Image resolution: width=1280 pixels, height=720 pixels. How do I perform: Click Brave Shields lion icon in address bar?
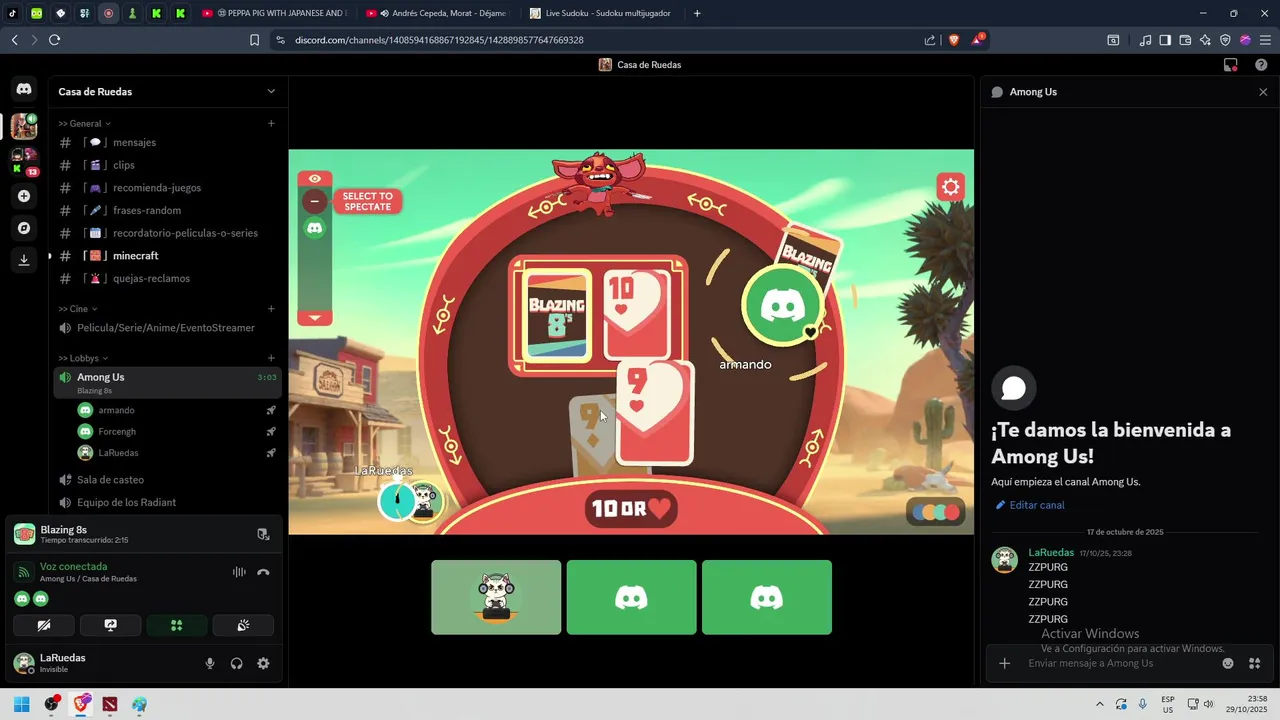954,40
